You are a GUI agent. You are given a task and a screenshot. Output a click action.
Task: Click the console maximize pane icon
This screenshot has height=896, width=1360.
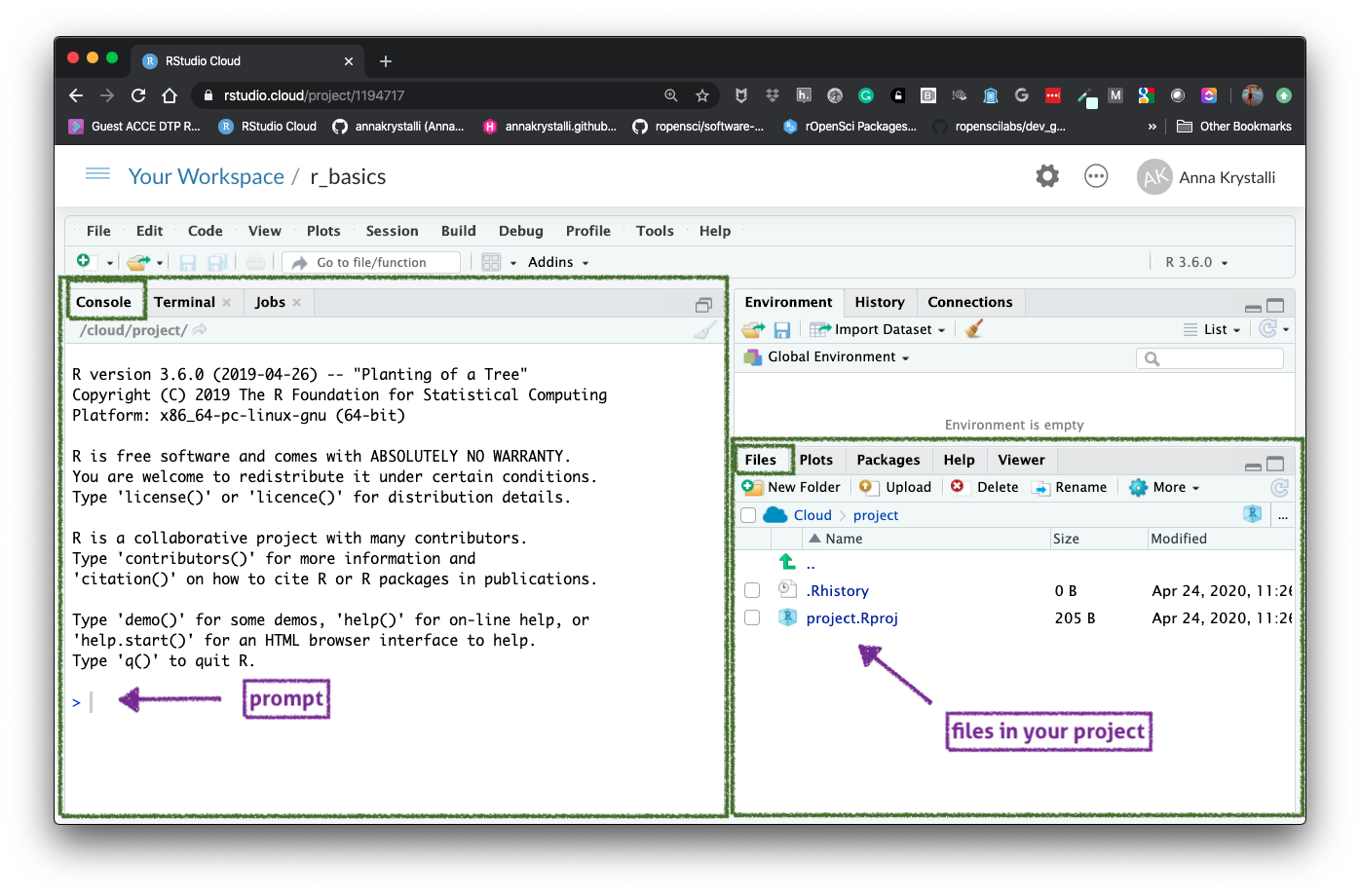(703, 305)
